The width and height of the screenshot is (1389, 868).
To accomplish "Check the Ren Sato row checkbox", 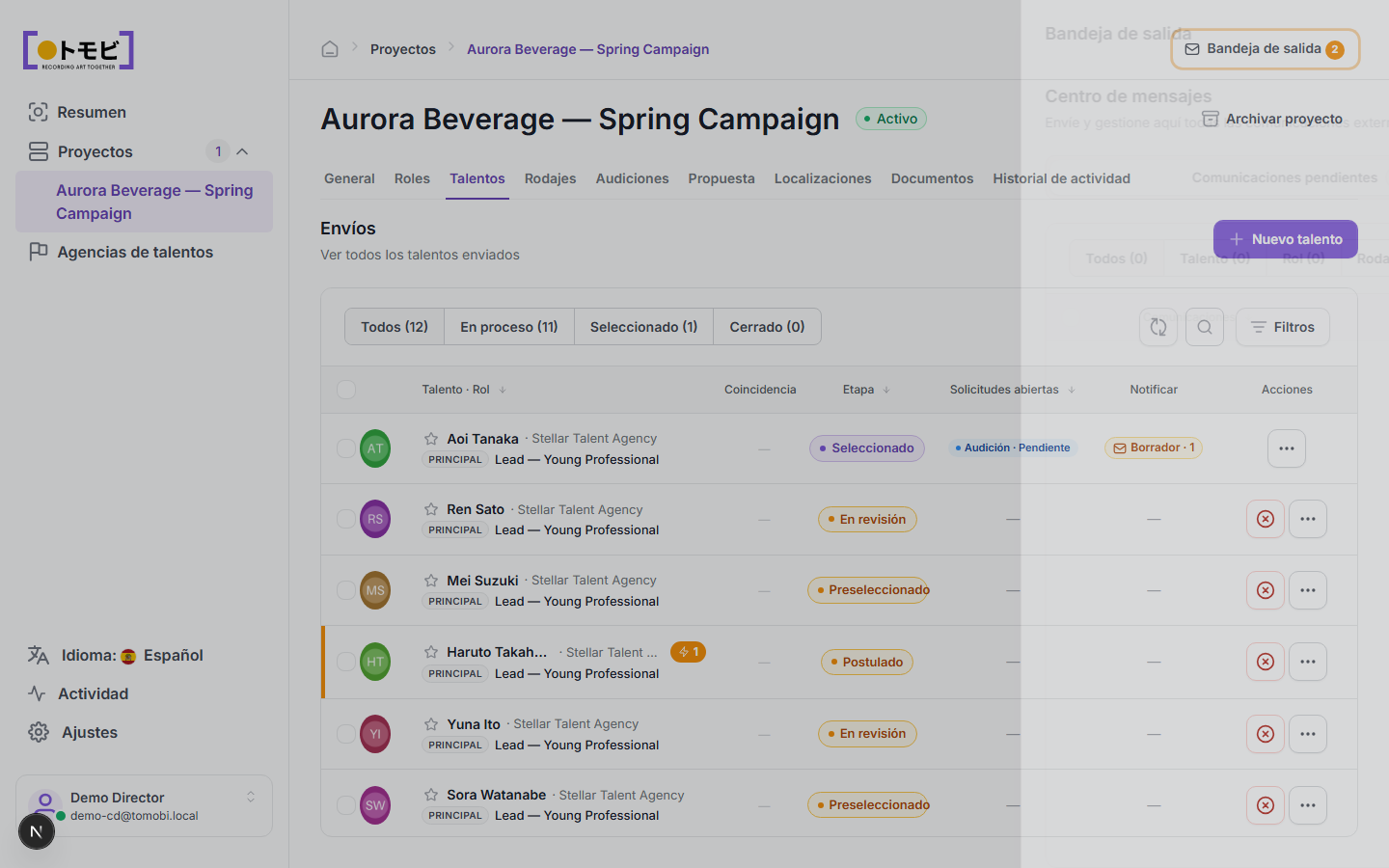I will [346, 519].
